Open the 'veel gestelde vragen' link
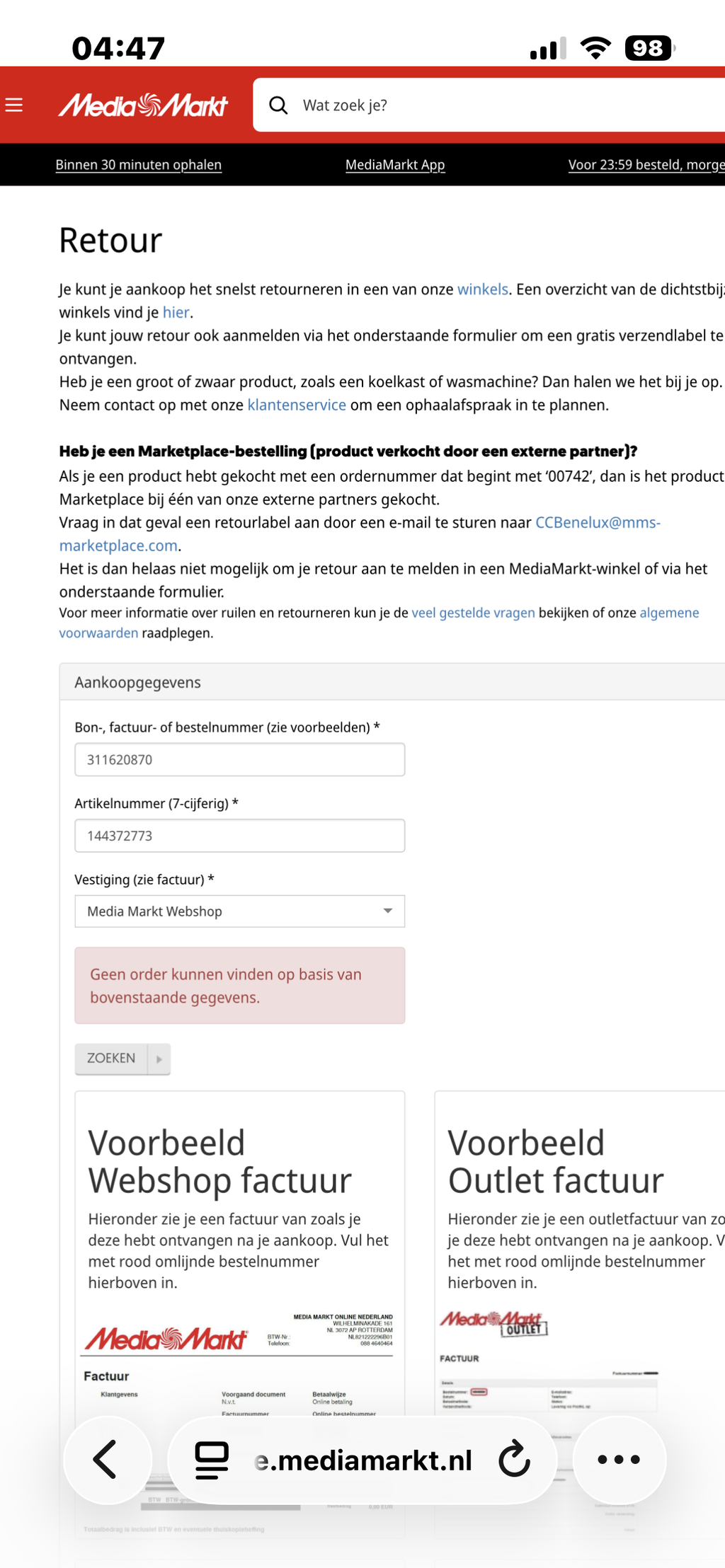The height and width of the screenshot is (1568, 725). click(473, 613)
